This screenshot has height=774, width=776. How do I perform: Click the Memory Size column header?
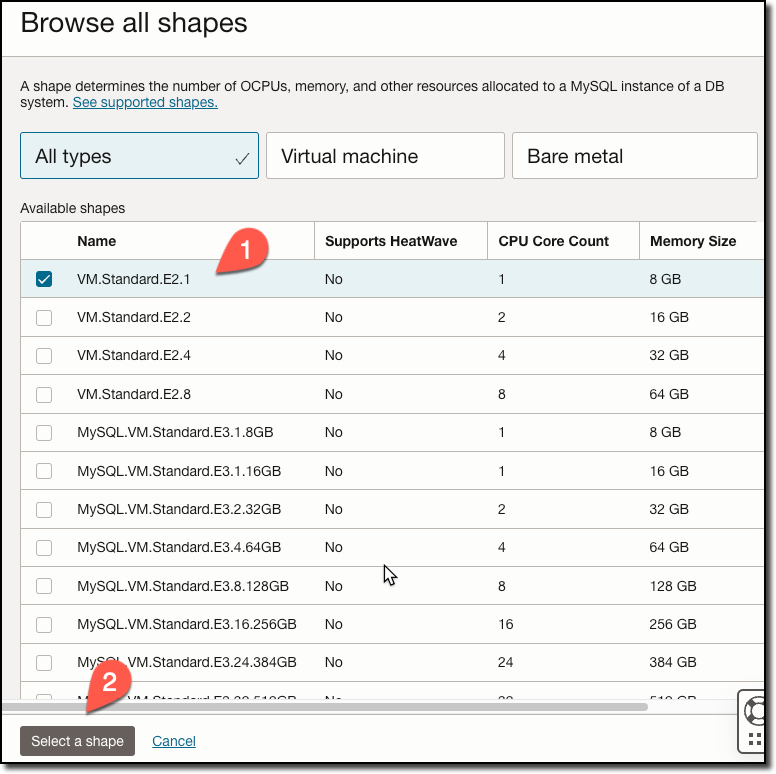click(x=693, y=241)
